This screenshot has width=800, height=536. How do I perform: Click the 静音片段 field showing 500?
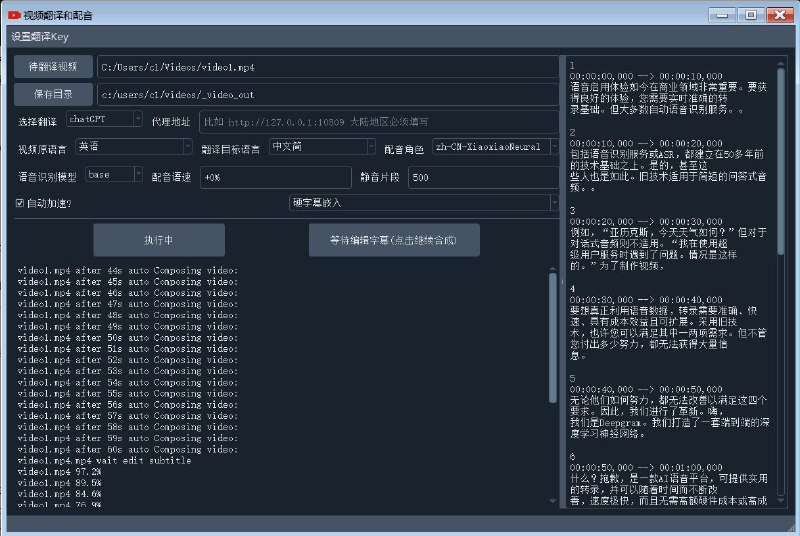pyautogui.click(x=483, y=177)
